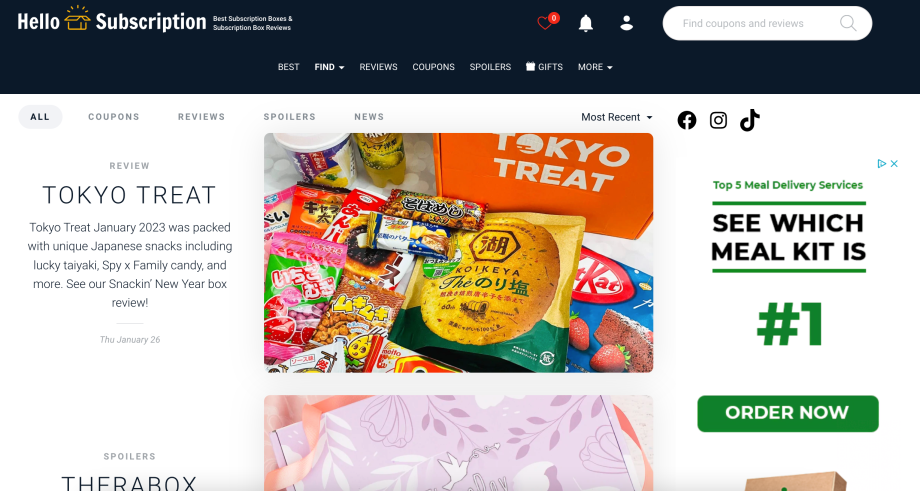Open notifications bell icon
The width and height of the screenshot is (920, 491).
pyautogui.click(x=586, y=23)
